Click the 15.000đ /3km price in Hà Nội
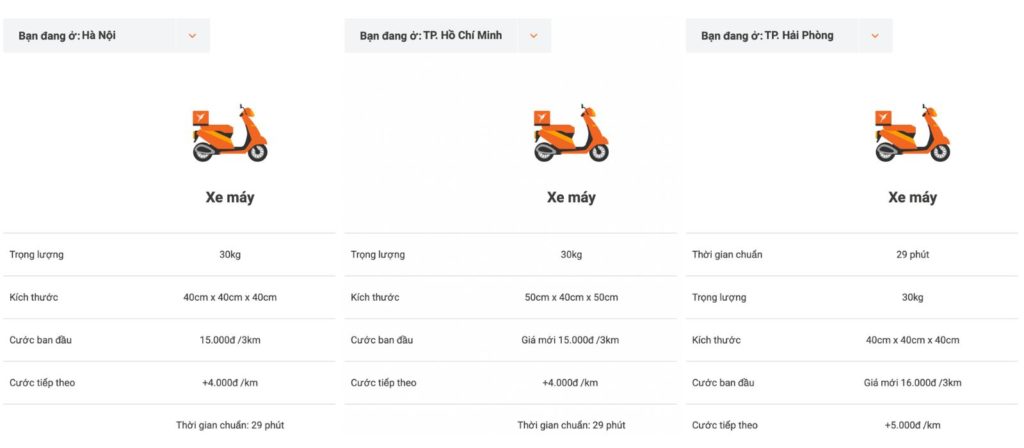Screen dimensions: 1024x448 230,340
